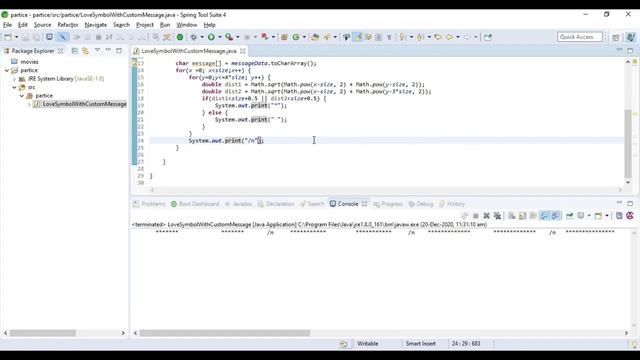Image resolution: width=640 pixels, height=360 pixels.
Task: Click the Run with external tools icon
Action: pos(229,37)
